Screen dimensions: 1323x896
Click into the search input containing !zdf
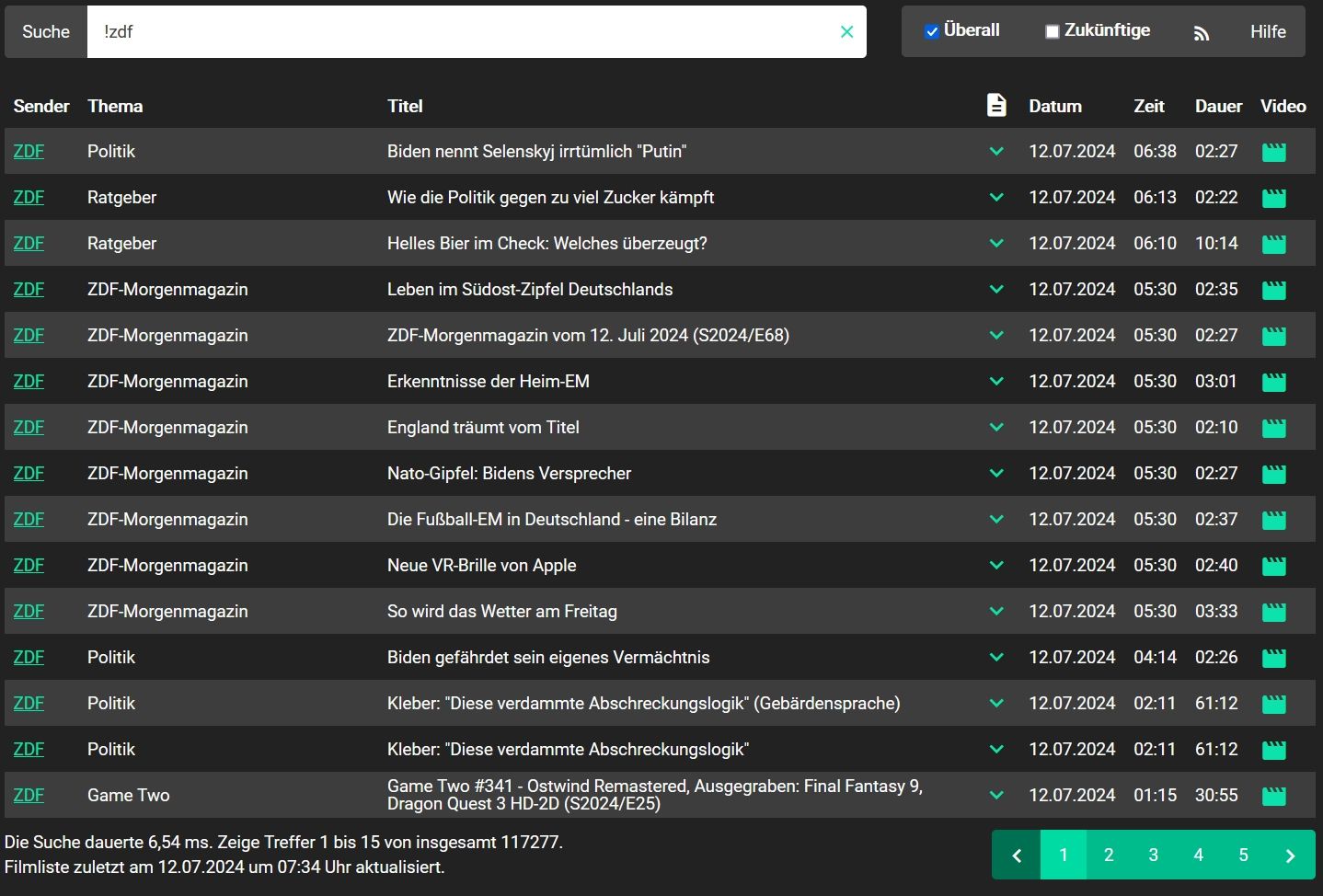477,32
